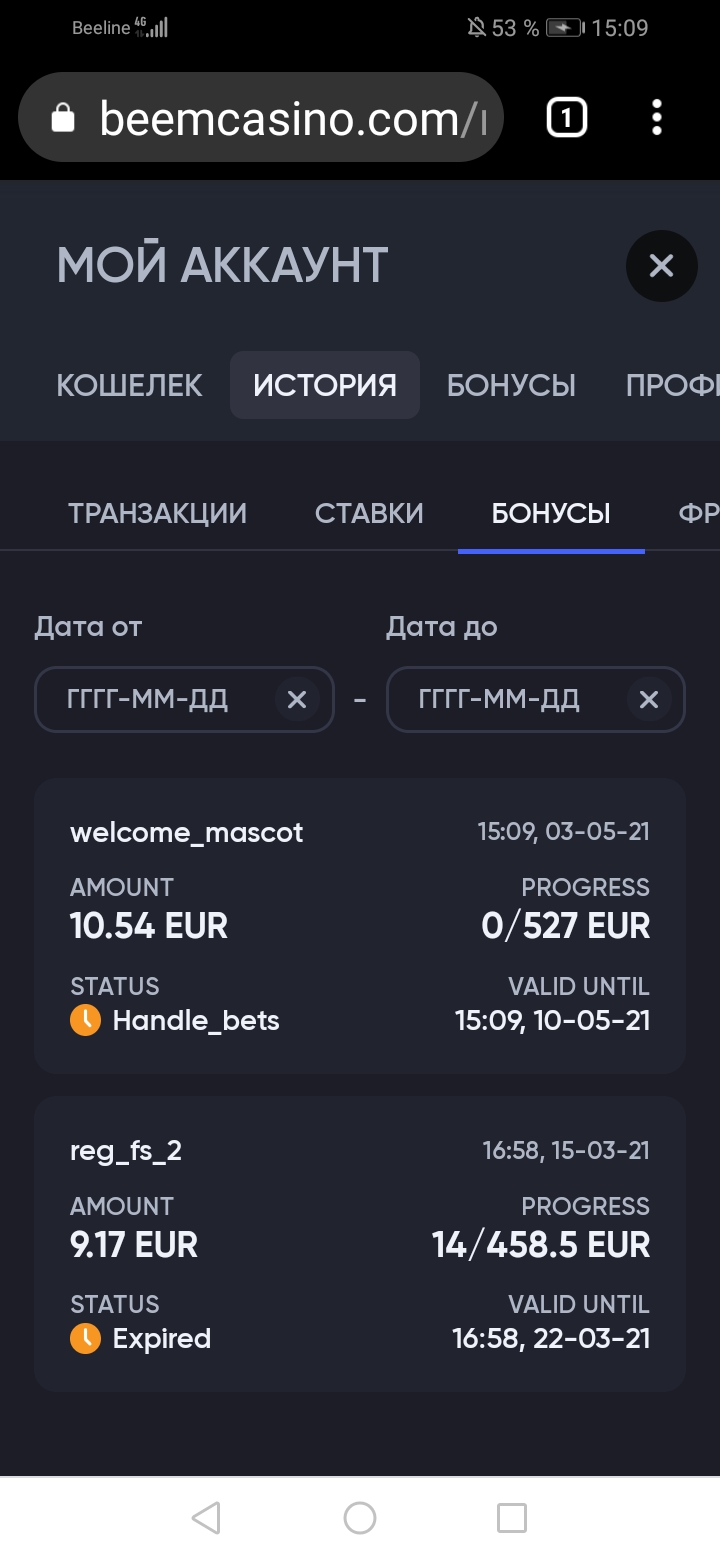
Task: Switch to the Транзакции history tab
Action: 157,513
